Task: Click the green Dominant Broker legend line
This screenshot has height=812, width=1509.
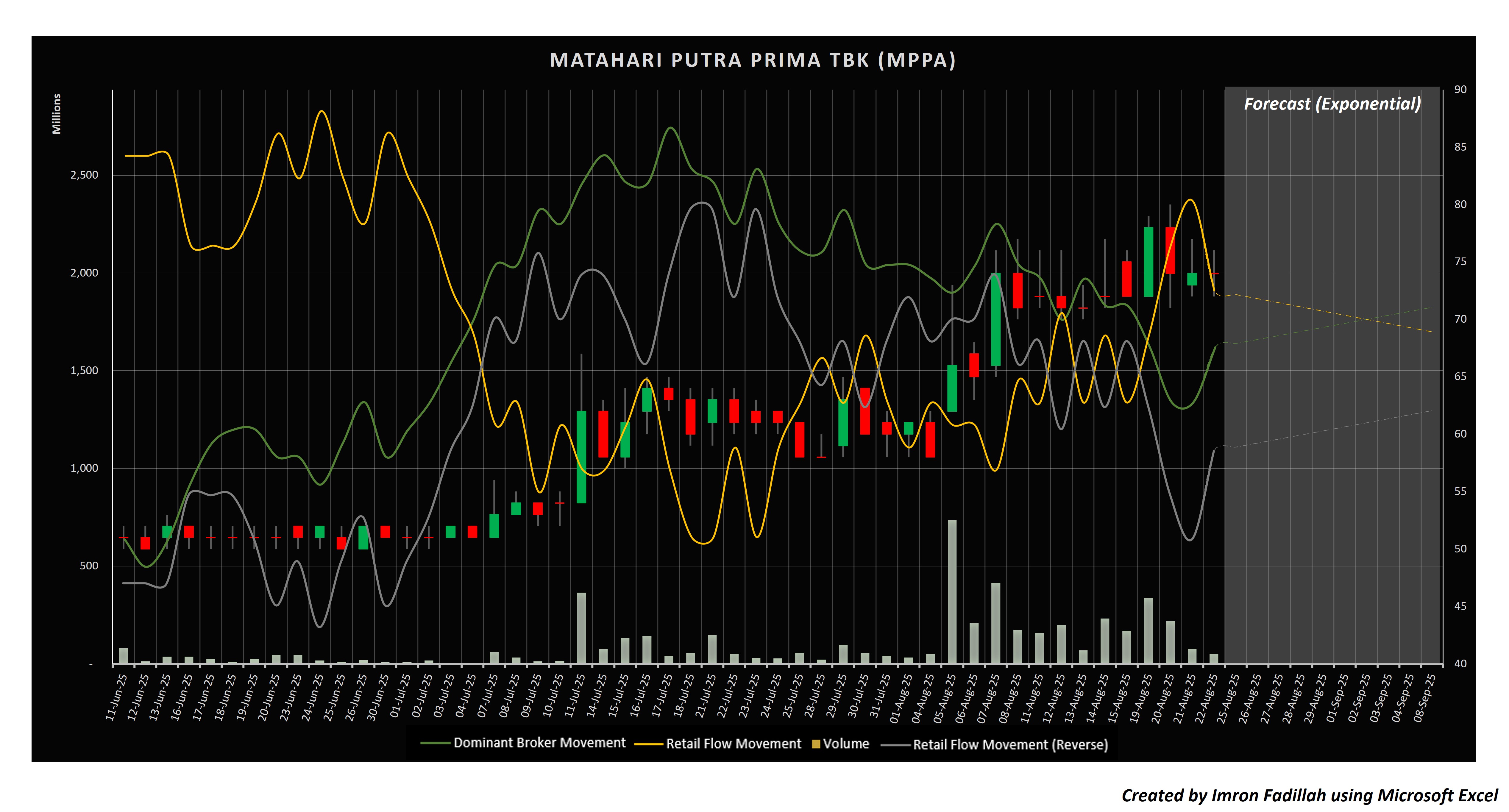Action: pyautogui.click(x=435, y=743)
